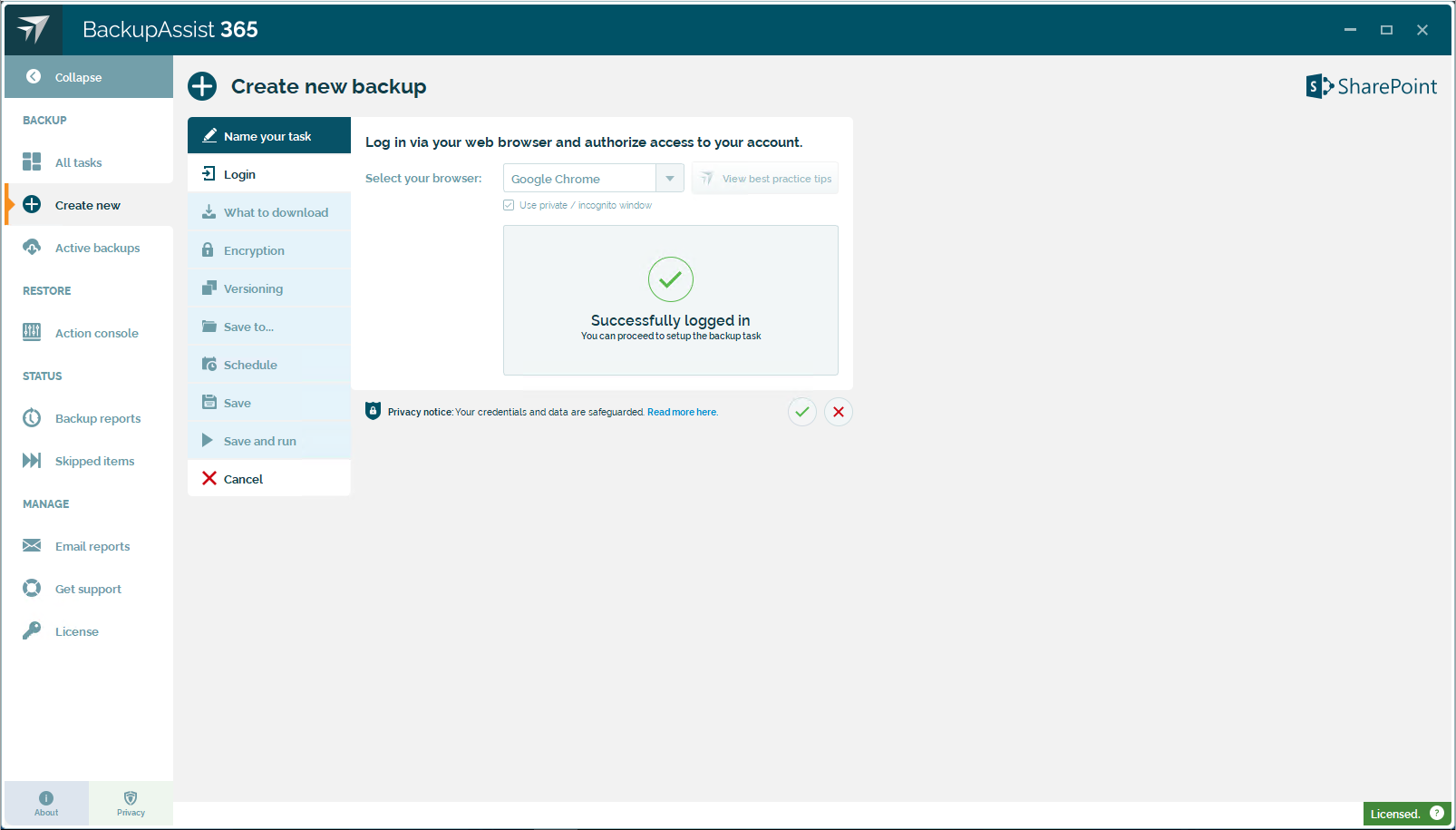Click the Create new backup plus icon
Screen dimensions: 1456x830
(202, 86)
